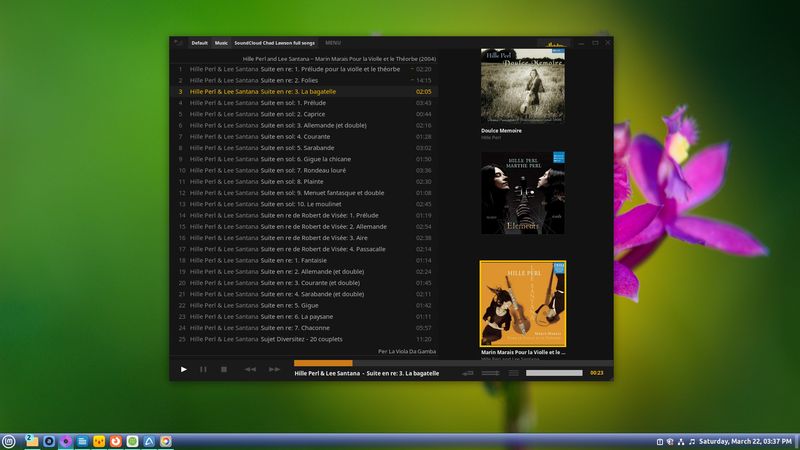Select track 18 Suite en re: Fantaisie
Viewport: 800px width, 450px height.
tap(305, 260)
